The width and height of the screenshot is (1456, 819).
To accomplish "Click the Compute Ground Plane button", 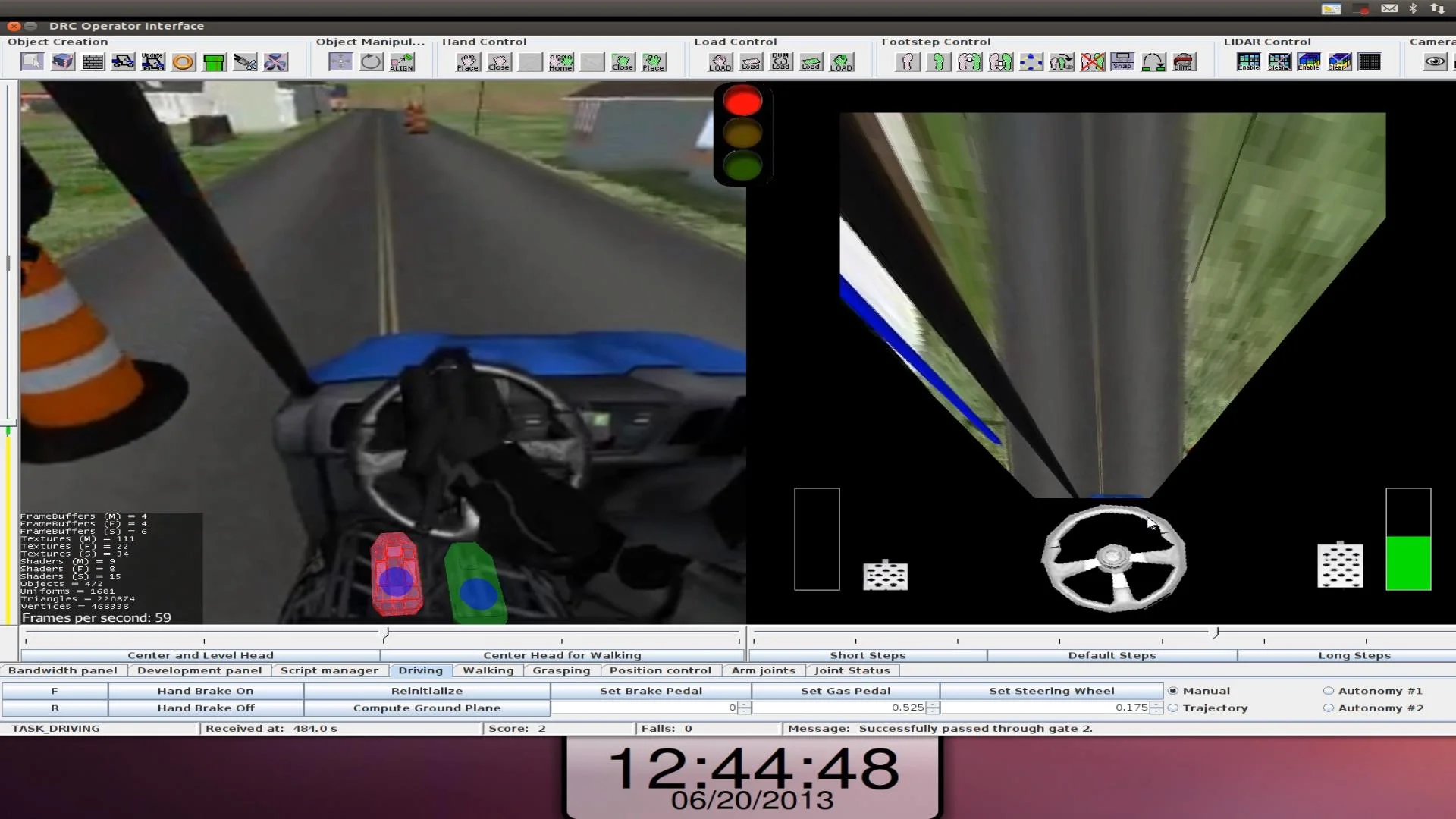I will tap(426, 708).
